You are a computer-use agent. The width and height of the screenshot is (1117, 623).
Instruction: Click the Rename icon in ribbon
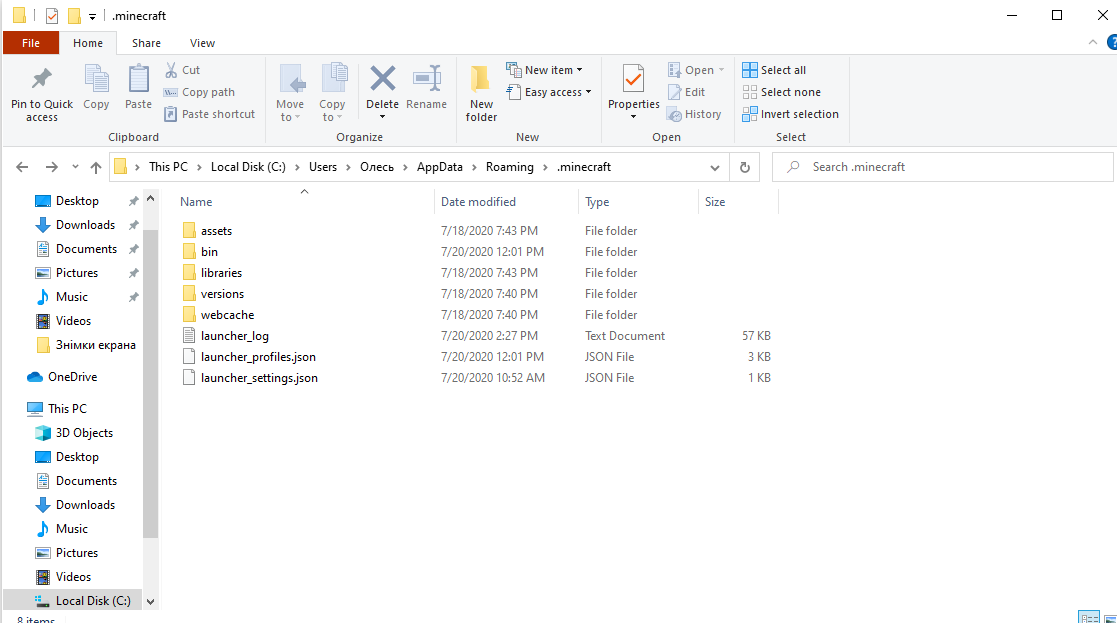click(x=427, y=80)
